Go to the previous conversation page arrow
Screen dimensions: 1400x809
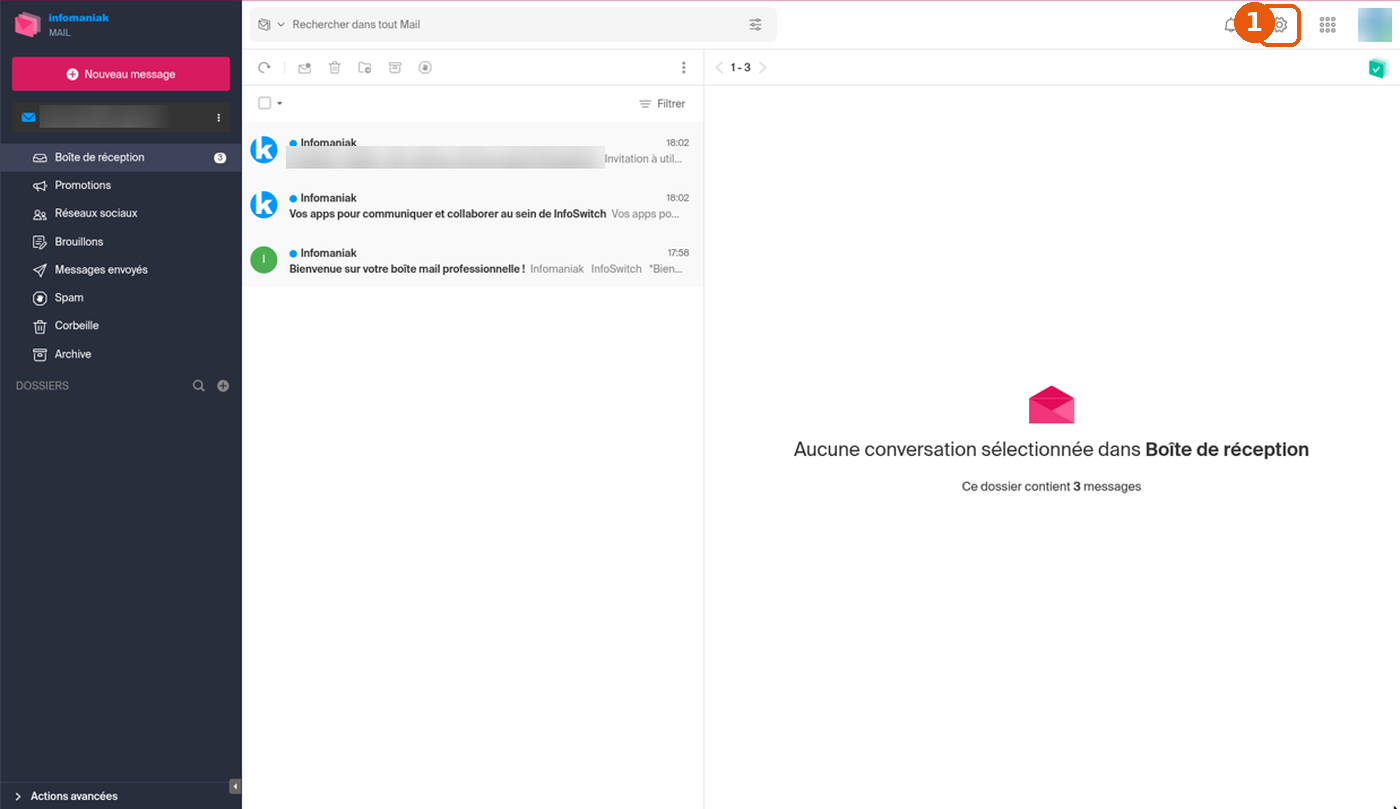tap(719, 68)
